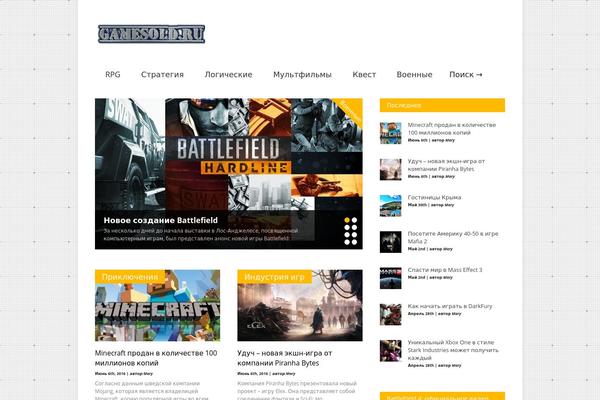
Task: Open the Mafia 2 article thumbnail
Action: point(391,242)
